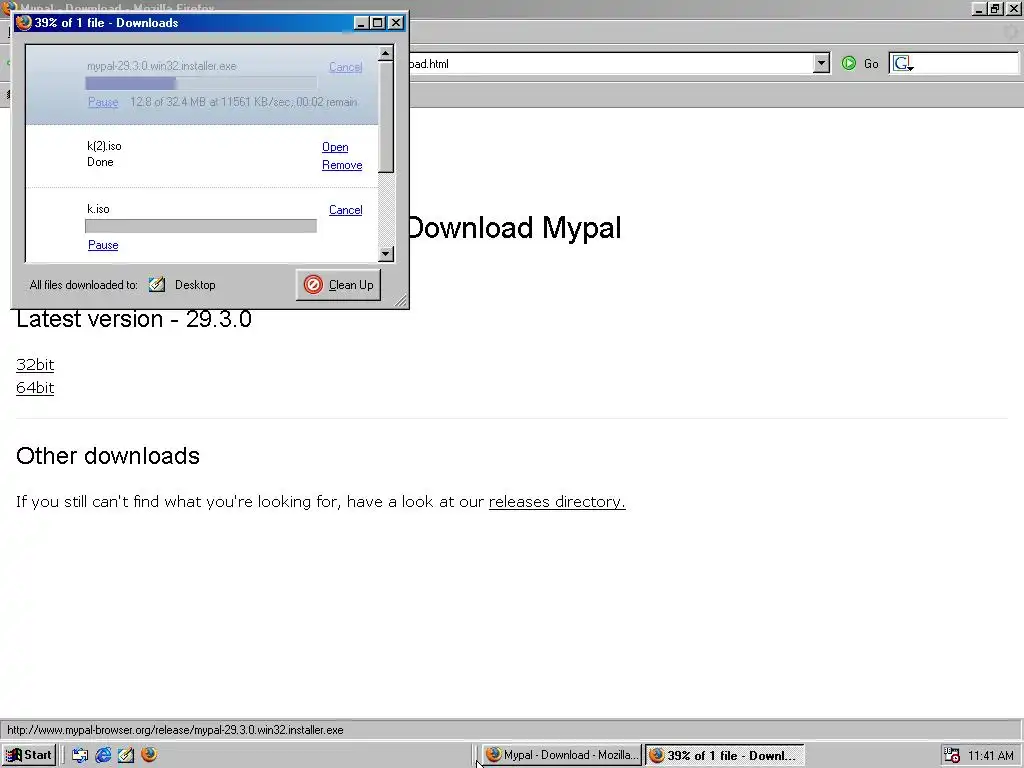Click the mypal installer progress bar
This screenshot has width=1024, height=768.
pos(201,84)
